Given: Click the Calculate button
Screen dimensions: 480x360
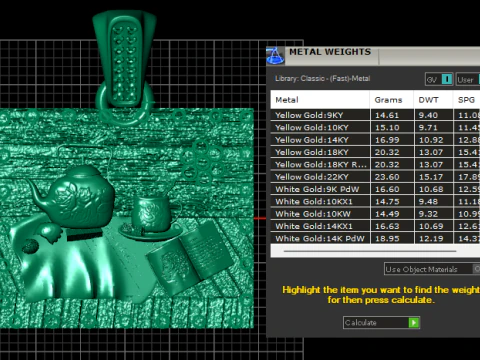Looking at the screenshot, I should tap(381, 322).
